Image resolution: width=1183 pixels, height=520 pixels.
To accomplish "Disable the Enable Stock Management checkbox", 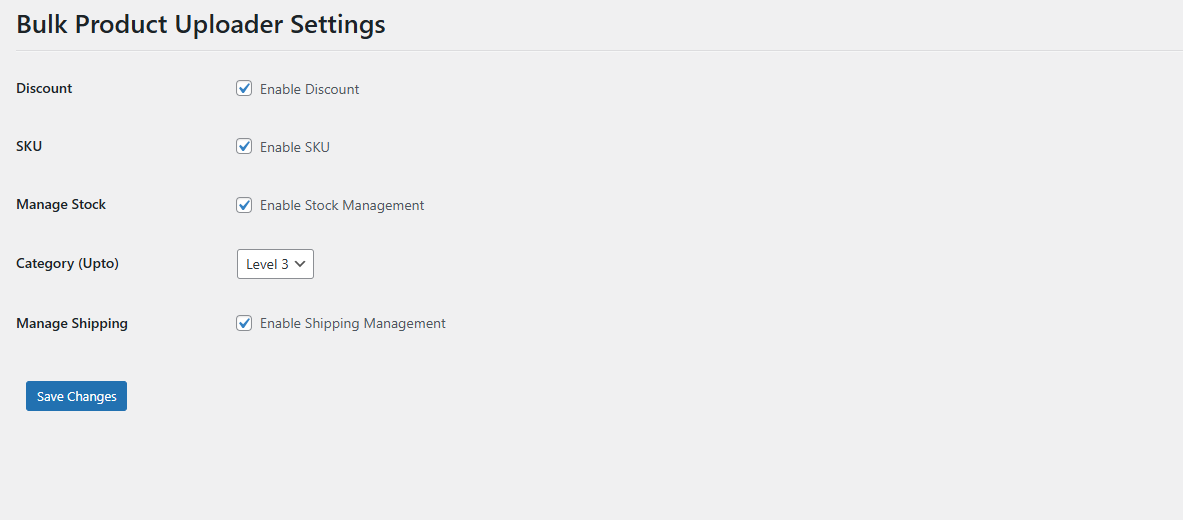I will click(x=244, y=204).
